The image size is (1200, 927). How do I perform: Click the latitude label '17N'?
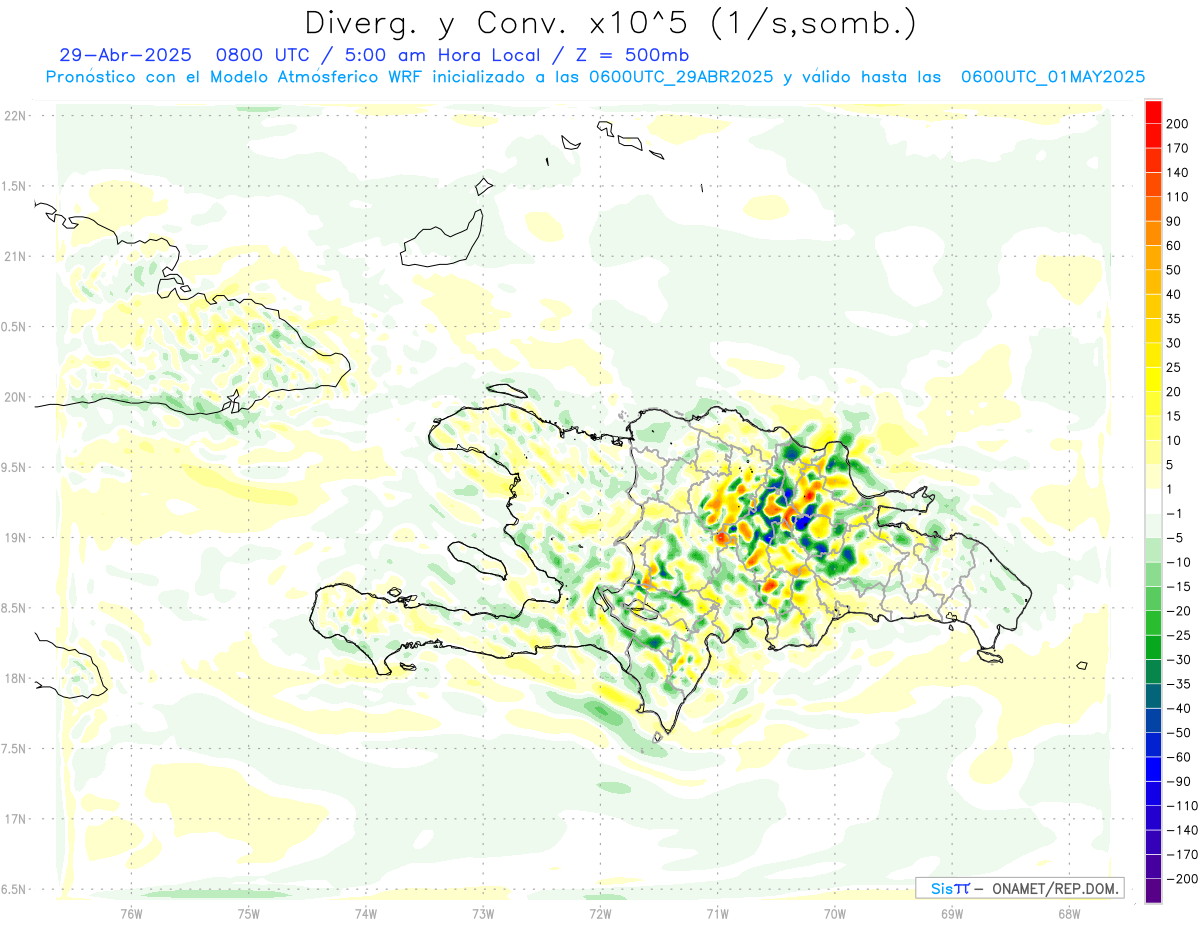[15, 820]
